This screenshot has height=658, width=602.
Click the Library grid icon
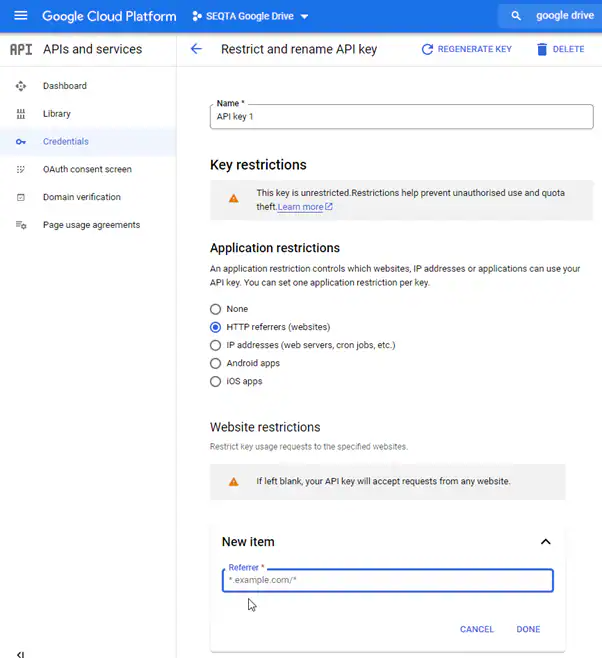coord(21,114)
